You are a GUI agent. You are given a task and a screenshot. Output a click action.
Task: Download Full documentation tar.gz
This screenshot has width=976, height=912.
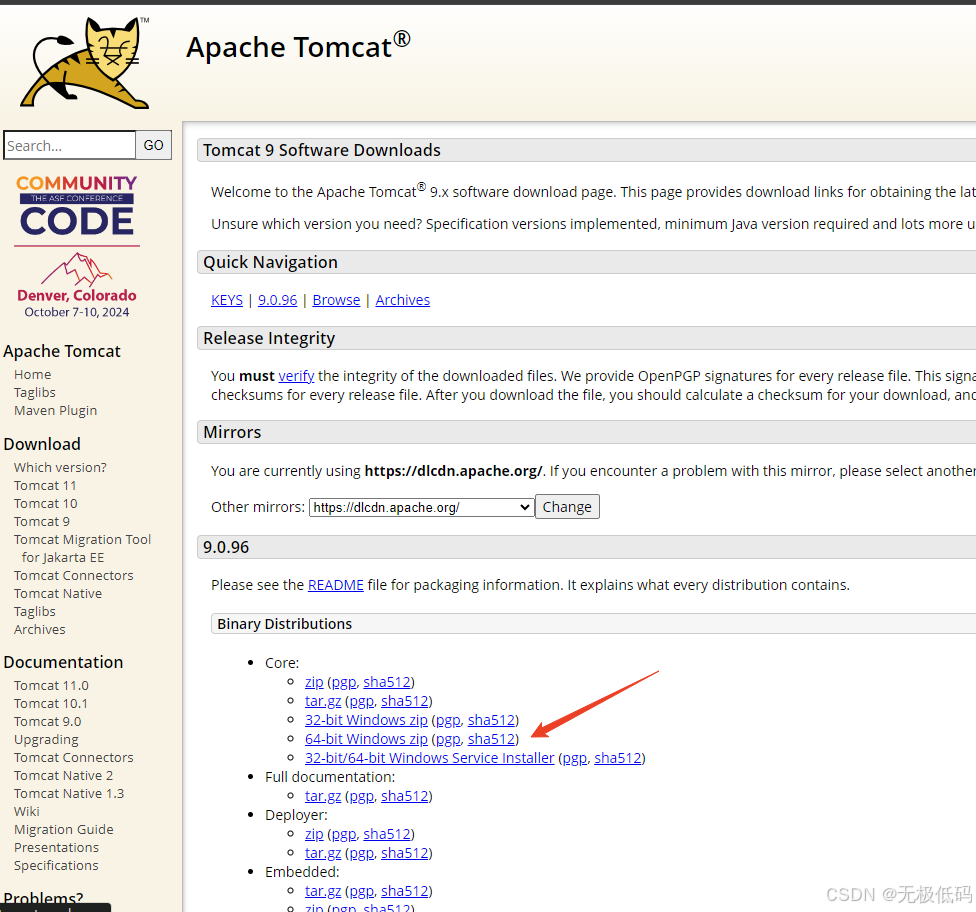tap(323, 796)
